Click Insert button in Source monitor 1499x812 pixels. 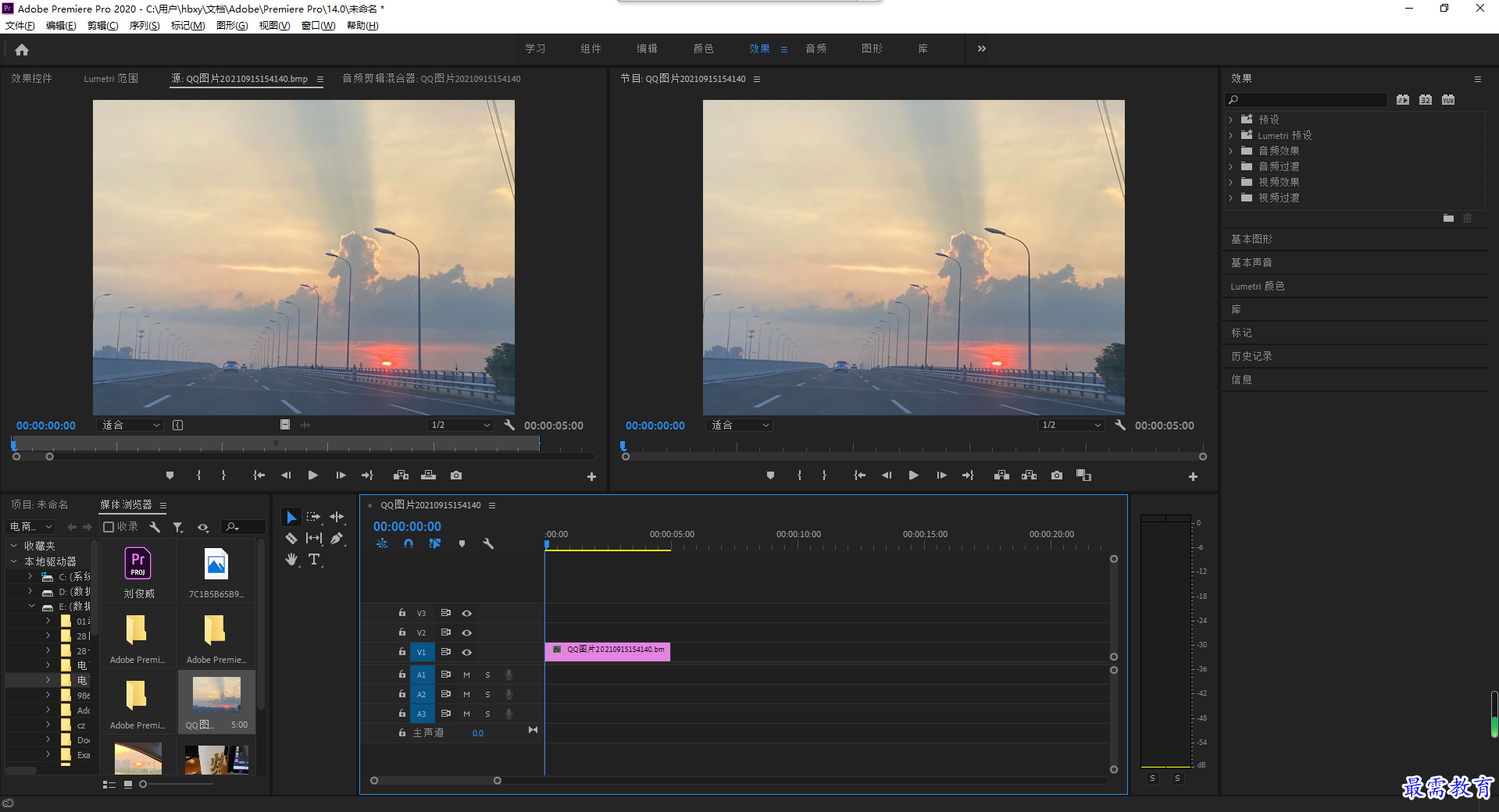point(401,475)
